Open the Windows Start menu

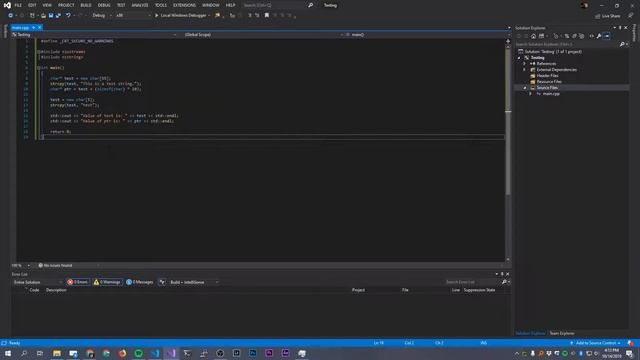pos(8,353)
